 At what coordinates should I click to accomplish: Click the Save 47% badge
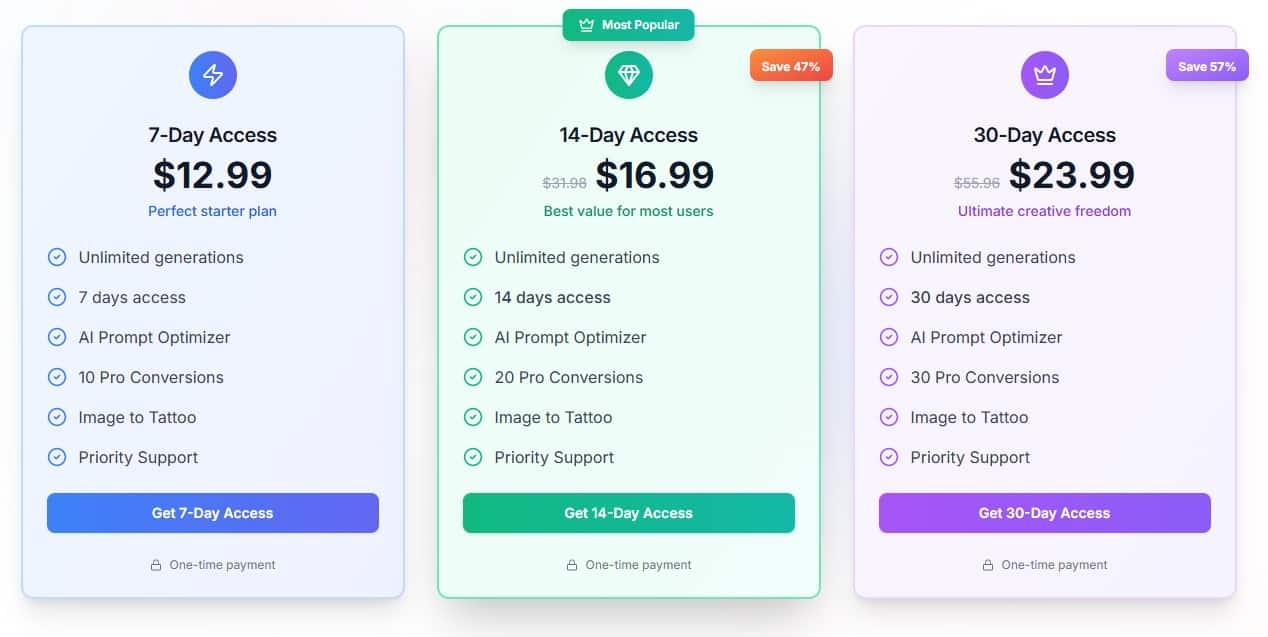point(791,65)
